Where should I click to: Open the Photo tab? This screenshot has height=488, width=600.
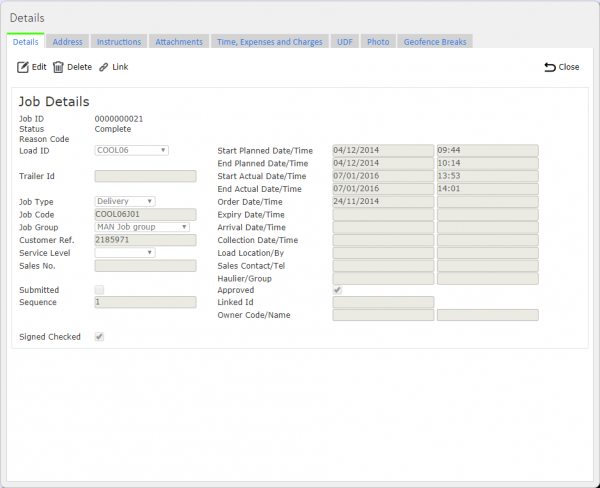point(378,42)
